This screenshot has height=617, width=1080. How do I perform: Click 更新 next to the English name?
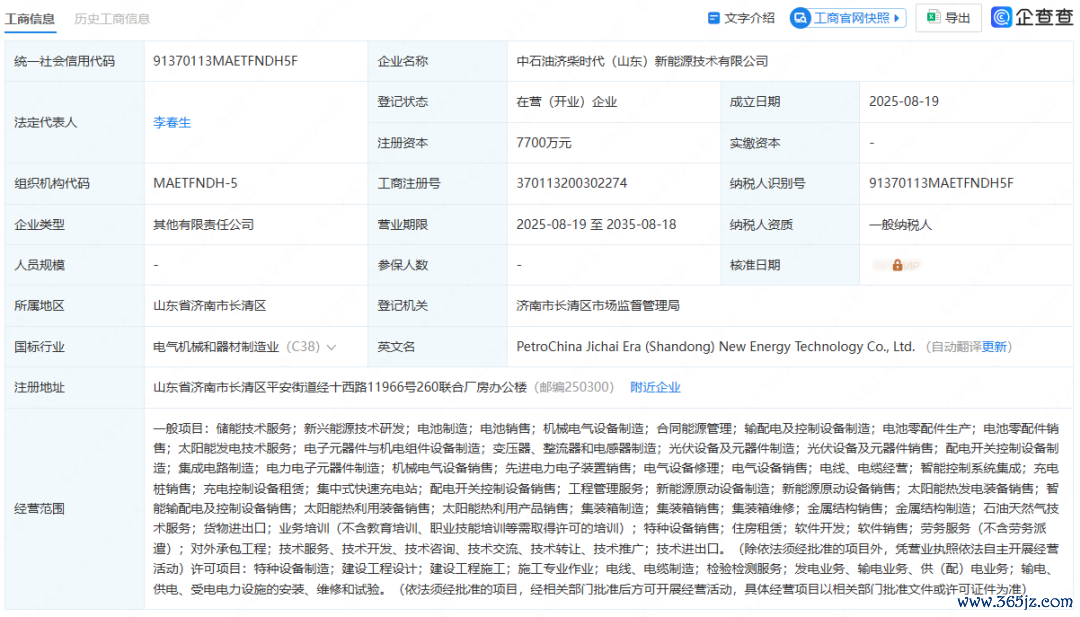click(994, 347)
